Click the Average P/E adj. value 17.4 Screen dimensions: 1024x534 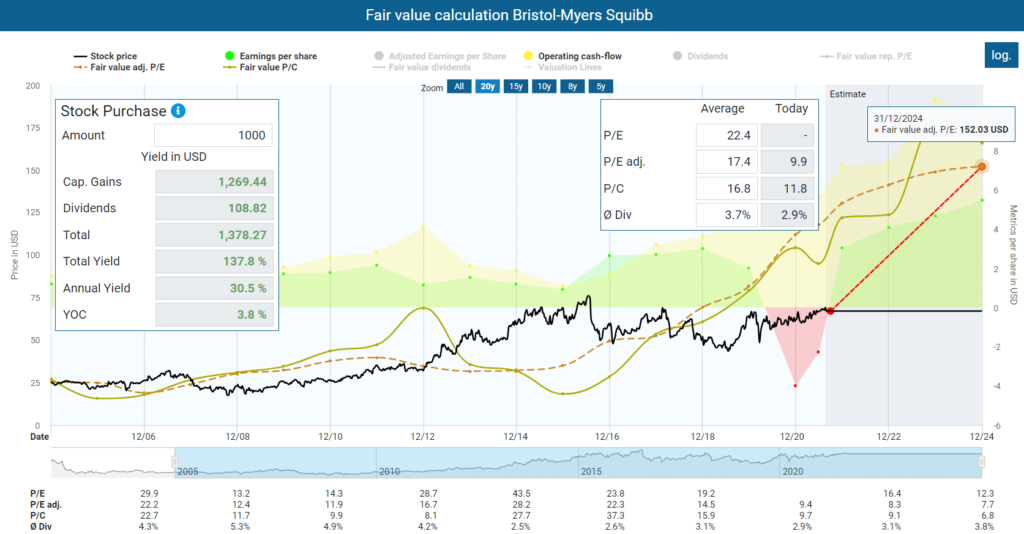(726, 161)
